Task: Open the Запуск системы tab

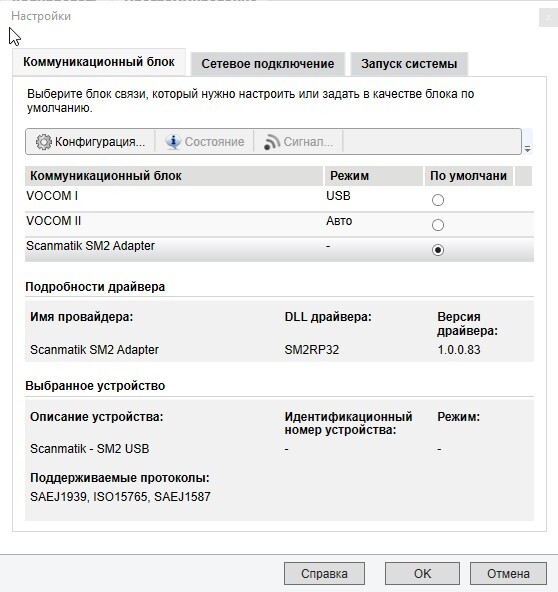Action: pyautogui.click(x=409, y=64)
